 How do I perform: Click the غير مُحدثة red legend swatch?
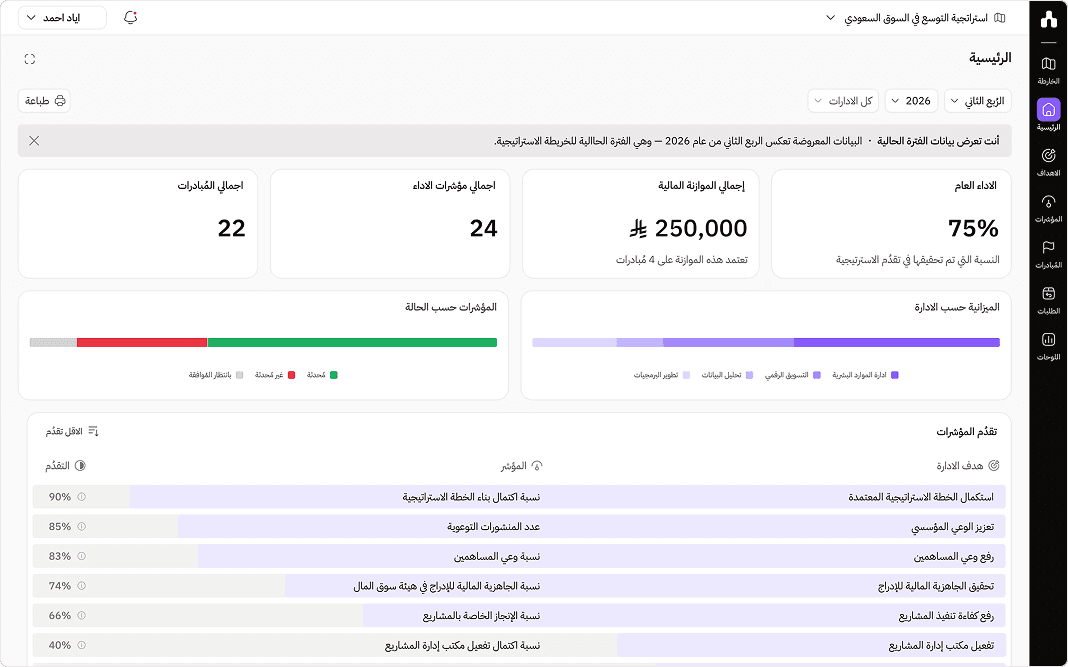(292, 375)
